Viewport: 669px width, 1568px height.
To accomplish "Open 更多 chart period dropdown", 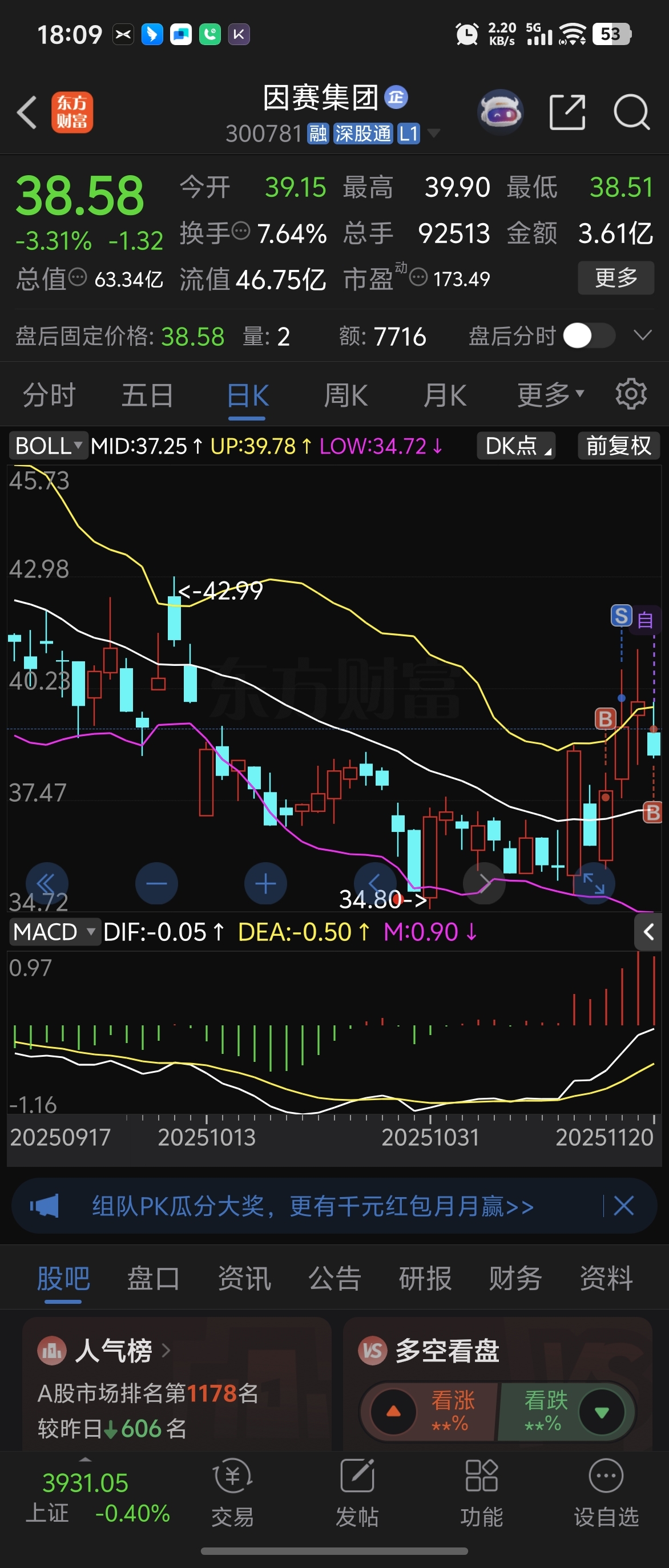I will pyautogui.click(x=550, y=395).
